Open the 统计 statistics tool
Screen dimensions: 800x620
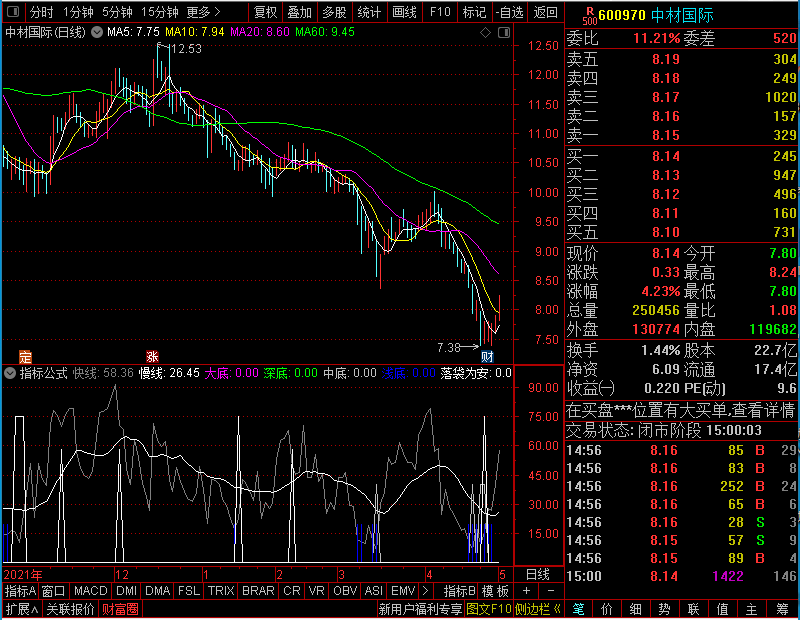tap(369, 12)
